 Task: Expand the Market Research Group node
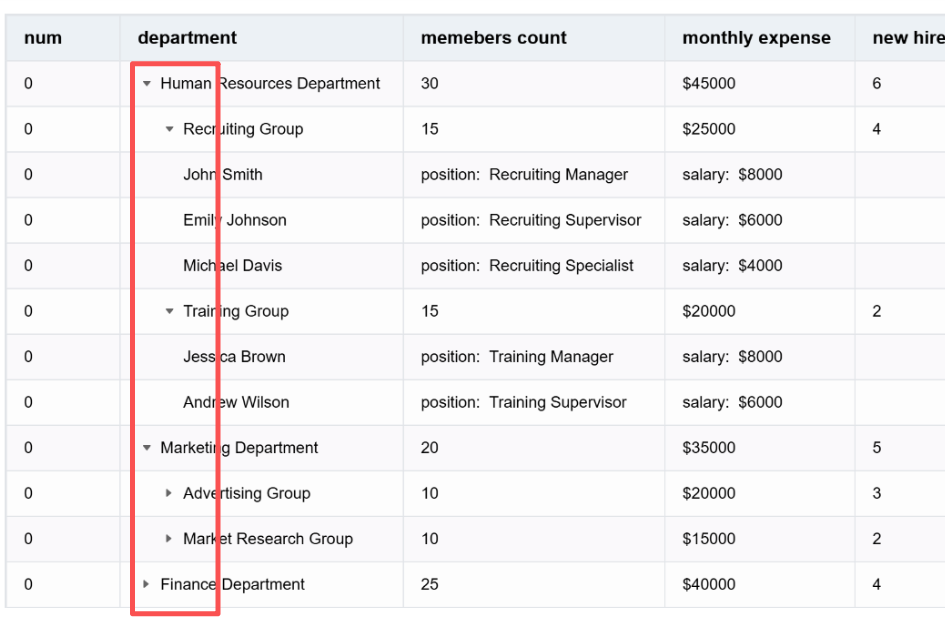(170, 539)
